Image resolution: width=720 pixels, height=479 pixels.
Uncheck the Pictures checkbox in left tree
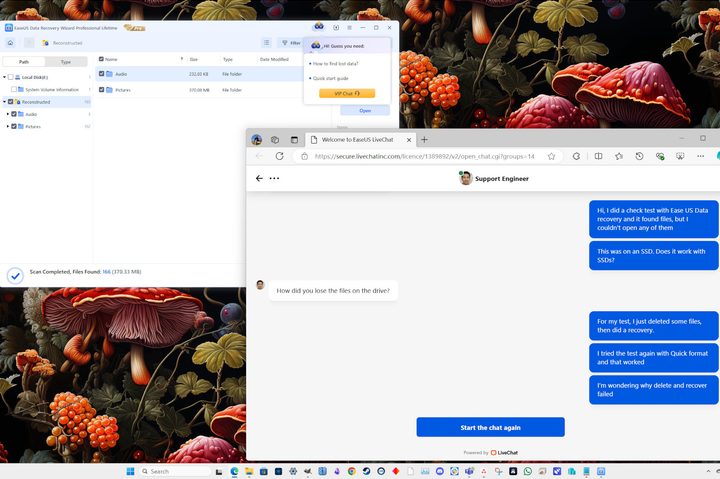click(x=14, y=126)
